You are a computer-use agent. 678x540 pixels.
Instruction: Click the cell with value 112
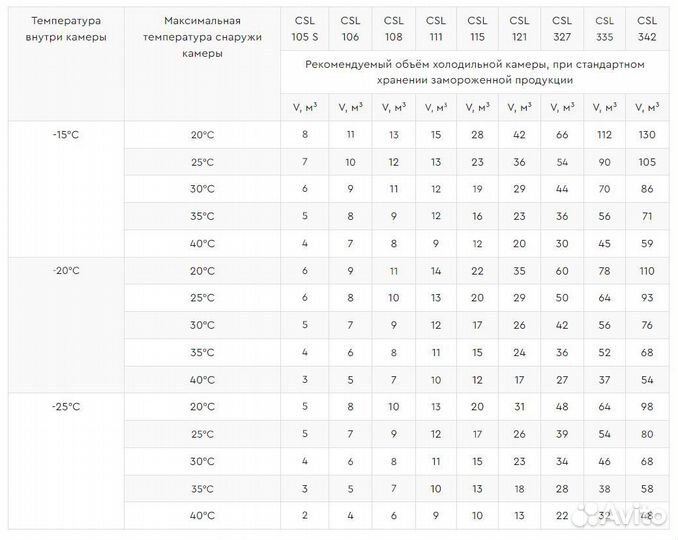(604, 135)
